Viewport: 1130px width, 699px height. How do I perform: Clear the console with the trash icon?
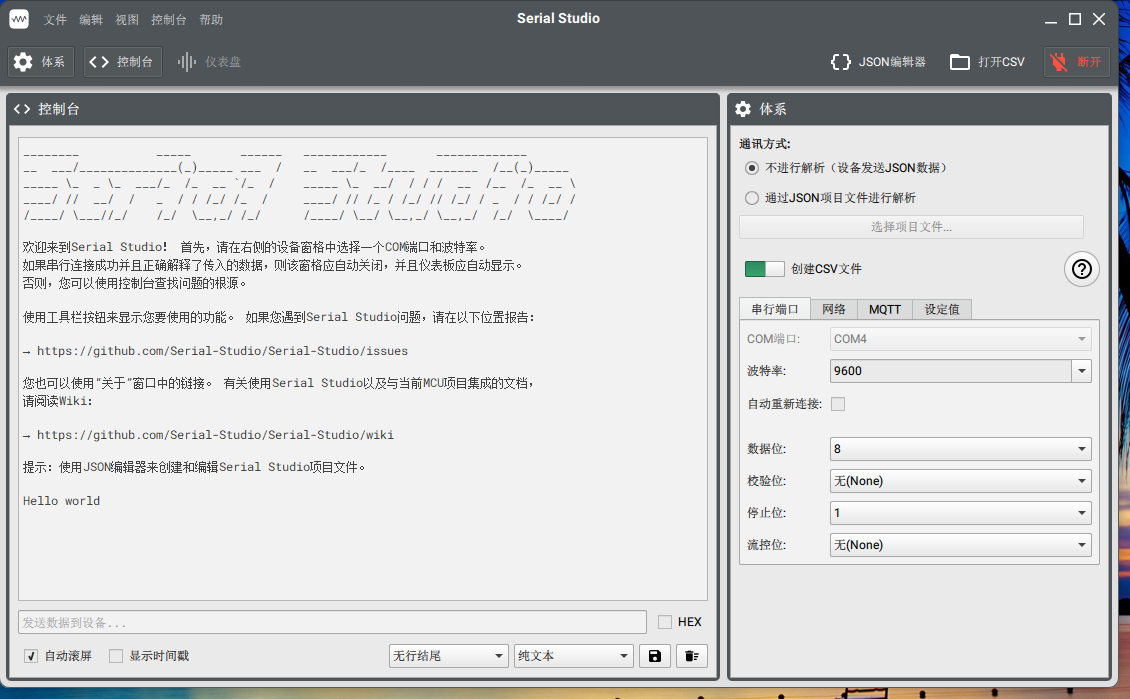692,656
